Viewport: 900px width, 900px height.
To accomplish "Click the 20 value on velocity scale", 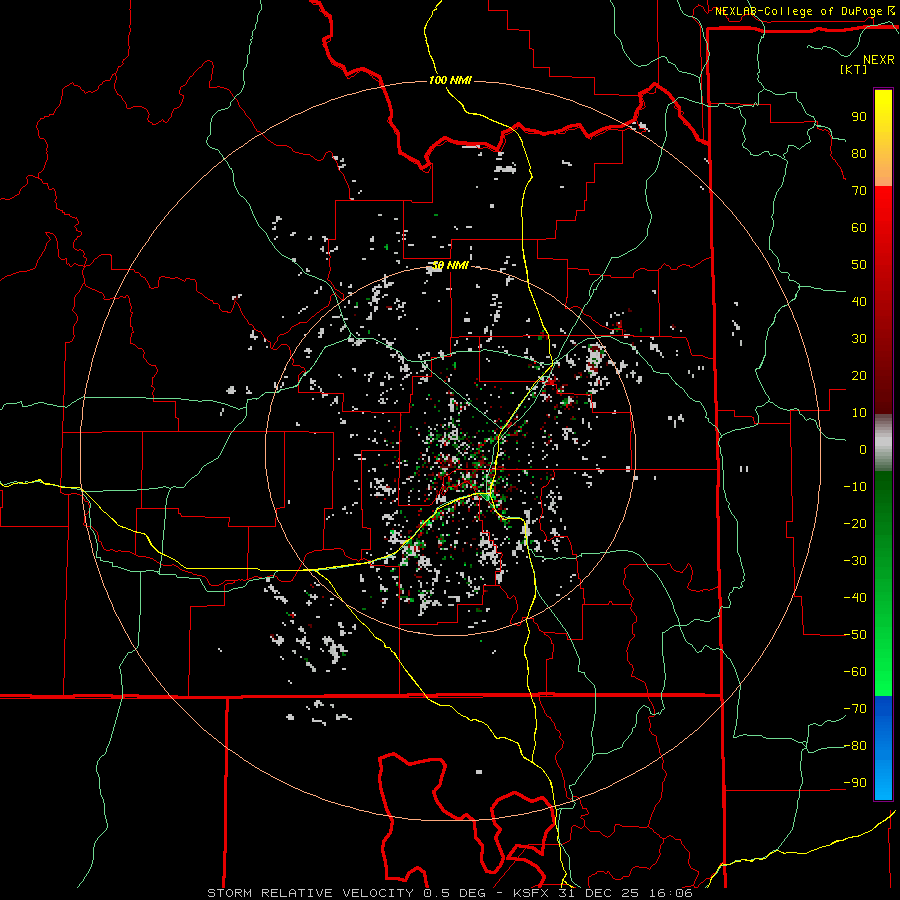I will click(859, 376).
